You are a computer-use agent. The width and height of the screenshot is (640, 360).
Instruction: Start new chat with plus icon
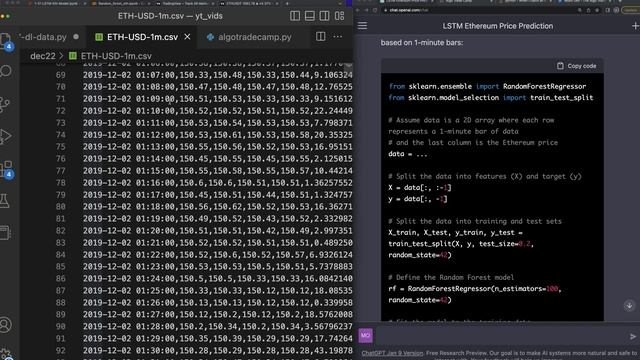coord(635,26)
